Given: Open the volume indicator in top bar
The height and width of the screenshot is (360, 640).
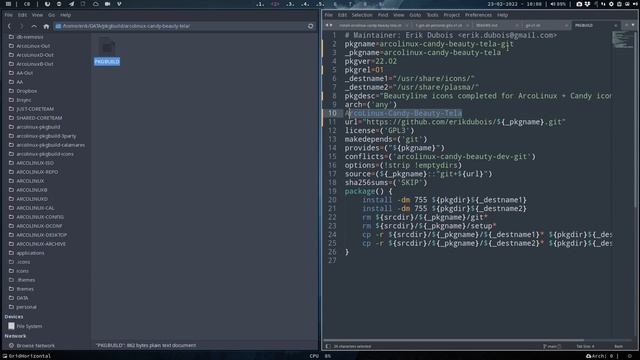Looking at the screenshot, I should (x=558, y=4).
